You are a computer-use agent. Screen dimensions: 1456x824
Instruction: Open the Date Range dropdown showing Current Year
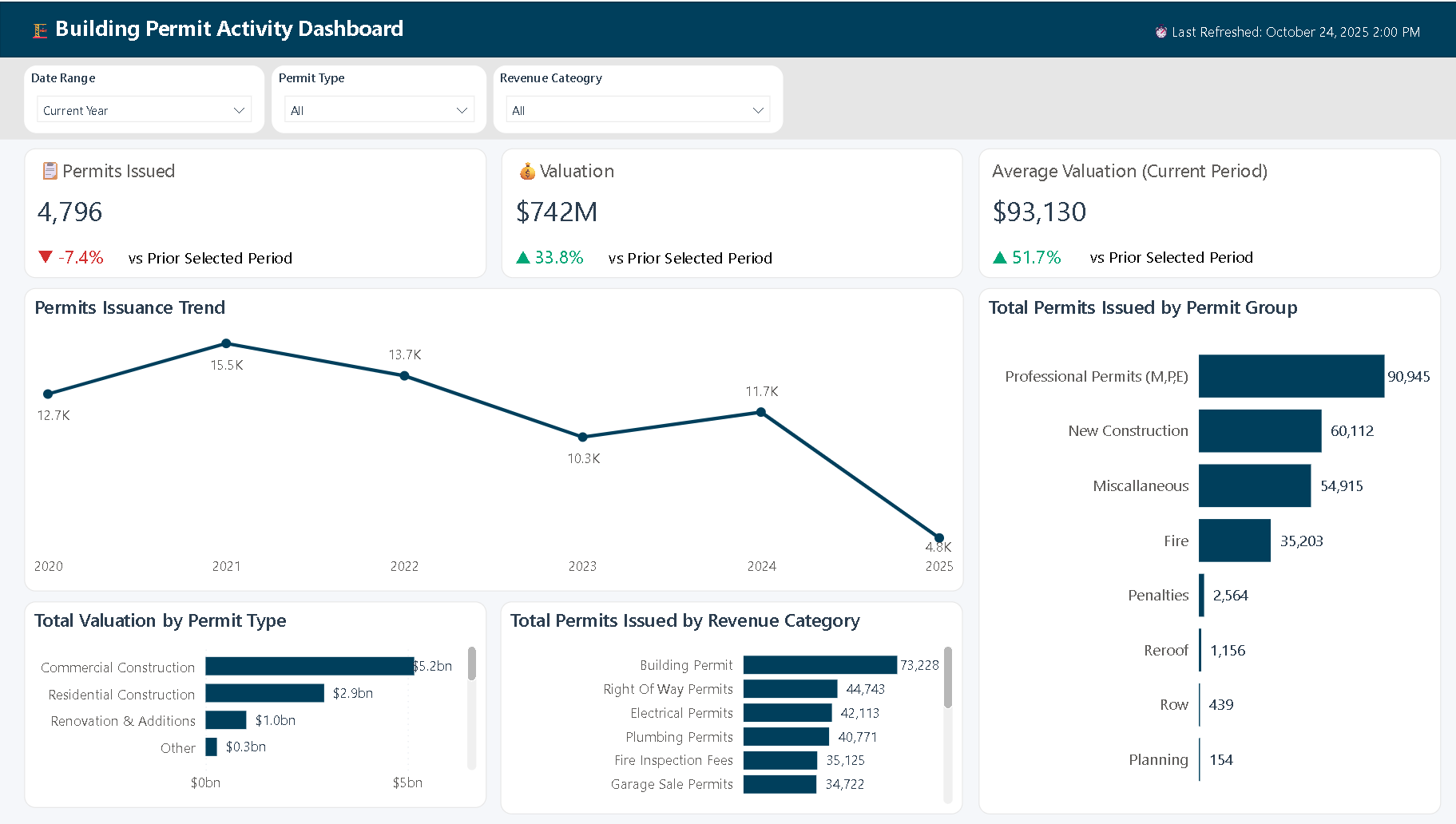144,110
